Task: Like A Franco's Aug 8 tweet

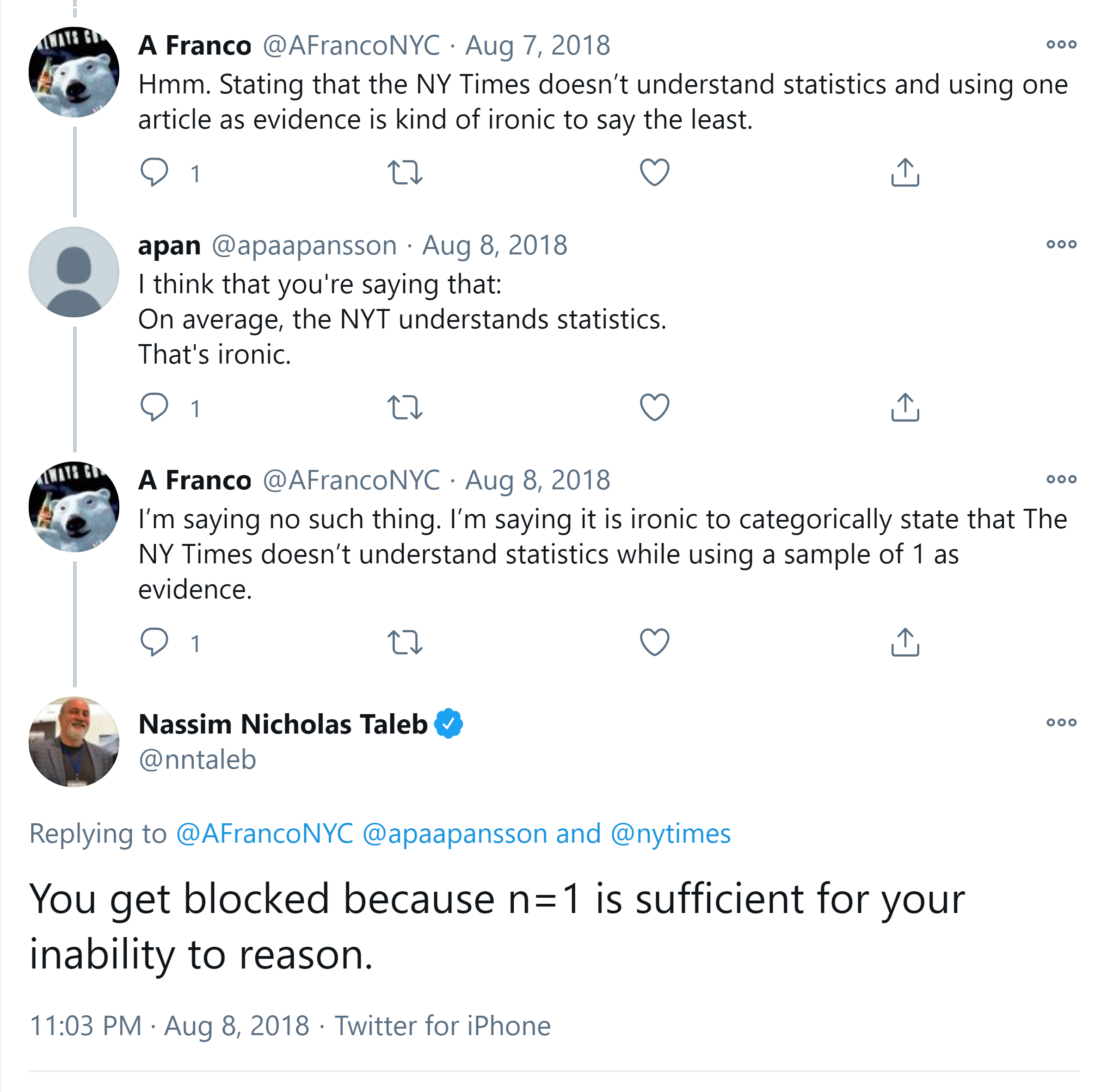Action: [654, 642]
